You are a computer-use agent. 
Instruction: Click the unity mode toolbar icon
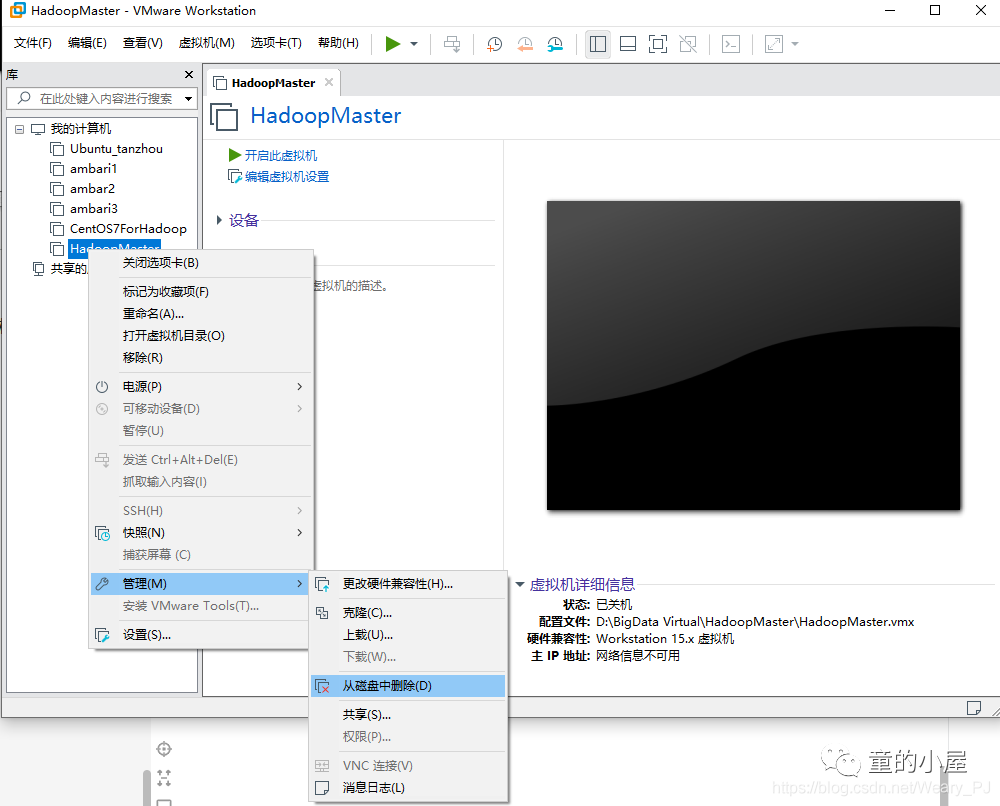(x=688, y=44)
